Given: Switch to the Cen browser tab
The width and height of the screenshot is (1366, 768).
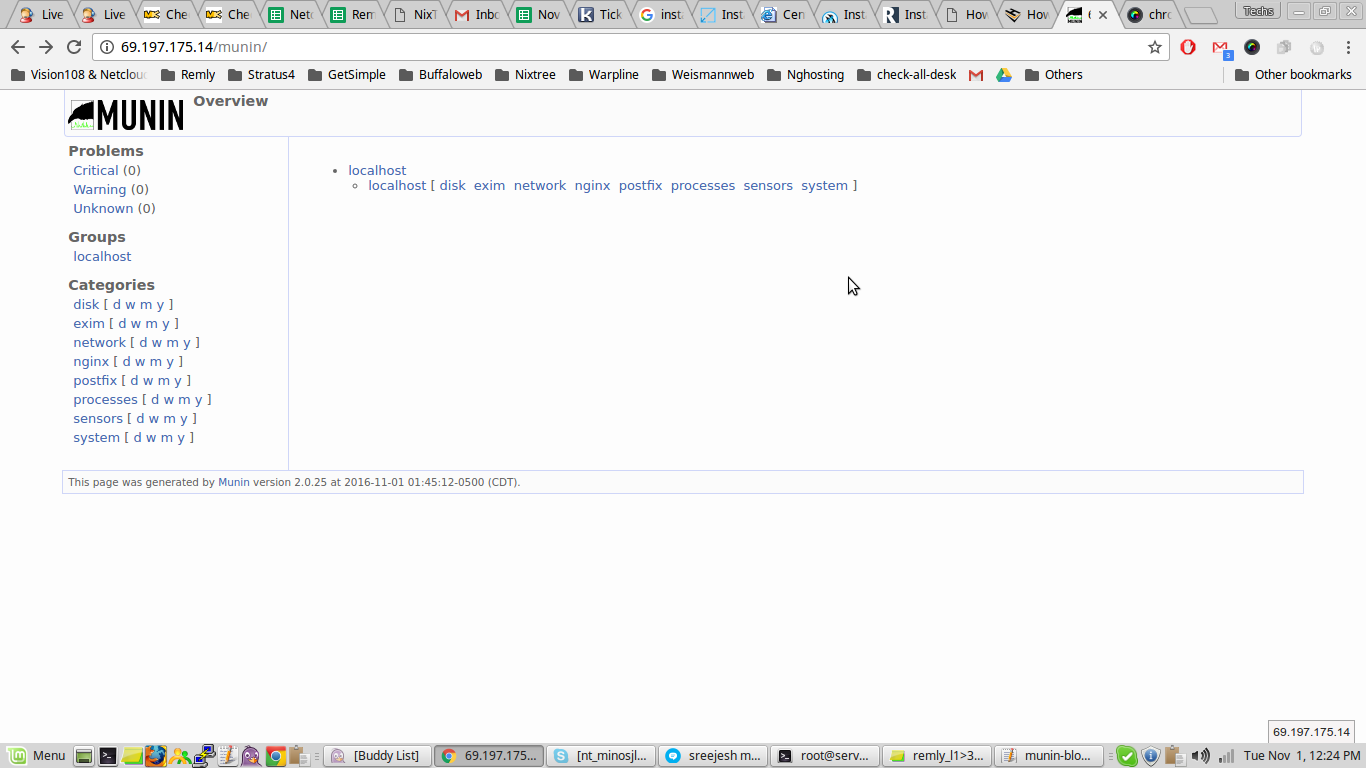Looking at the screenshot, I should (x=783, y=15).
